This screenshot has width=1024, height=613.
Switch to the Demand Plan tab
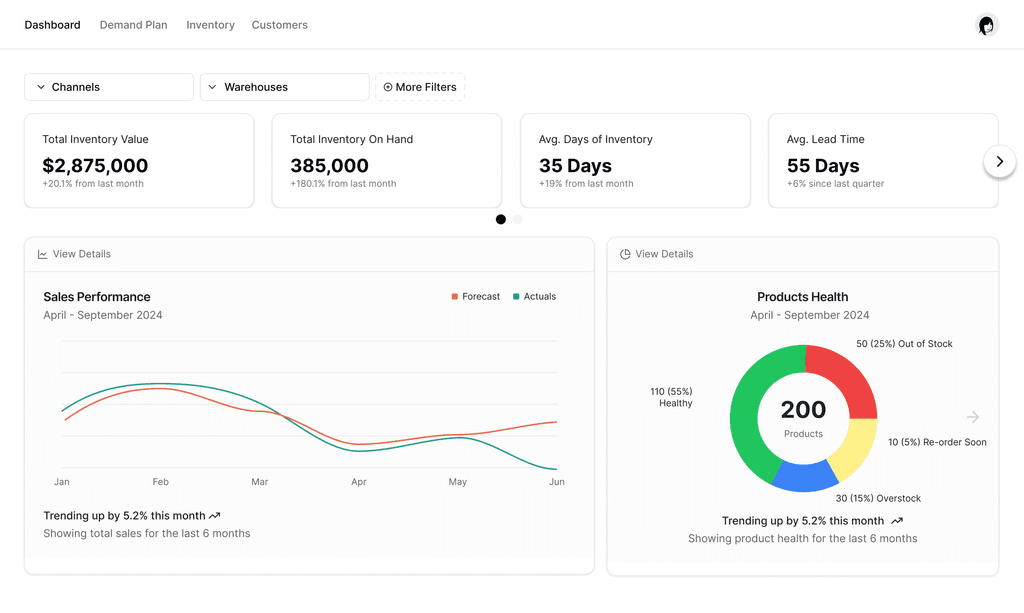pyautogui.click(x=133, y=25)
